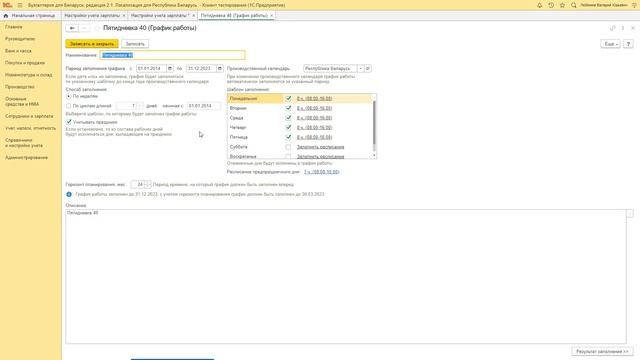Enable the Суббота checkbox

[288, 147]
